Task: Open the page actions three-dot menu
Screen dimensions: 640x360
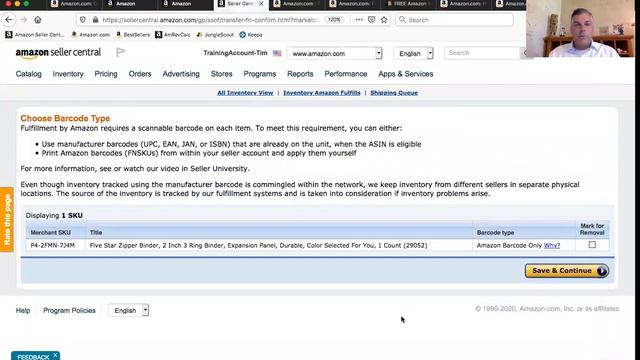Action: click(359, 20)
